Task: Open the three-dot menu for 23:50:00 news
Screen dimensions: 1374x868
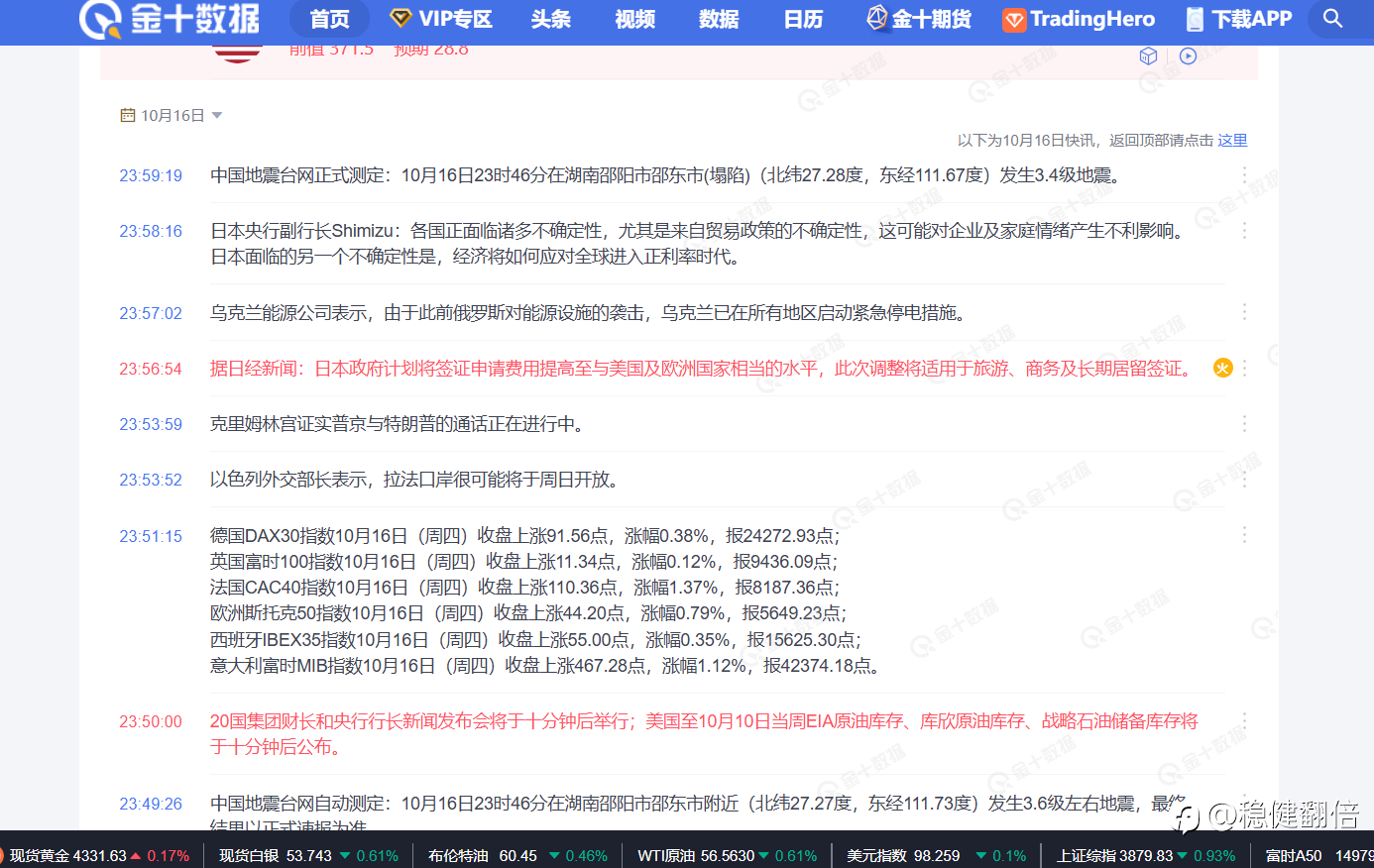Action: click(x=1244, y=721)
